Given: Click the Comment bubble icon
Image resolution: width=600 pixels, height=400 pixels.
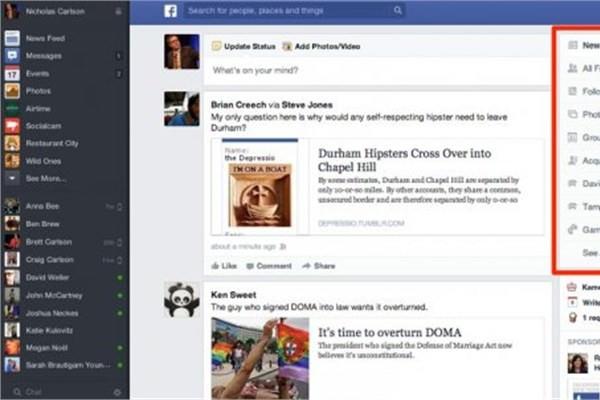Looking at the screenshot, I should (250, 266).
